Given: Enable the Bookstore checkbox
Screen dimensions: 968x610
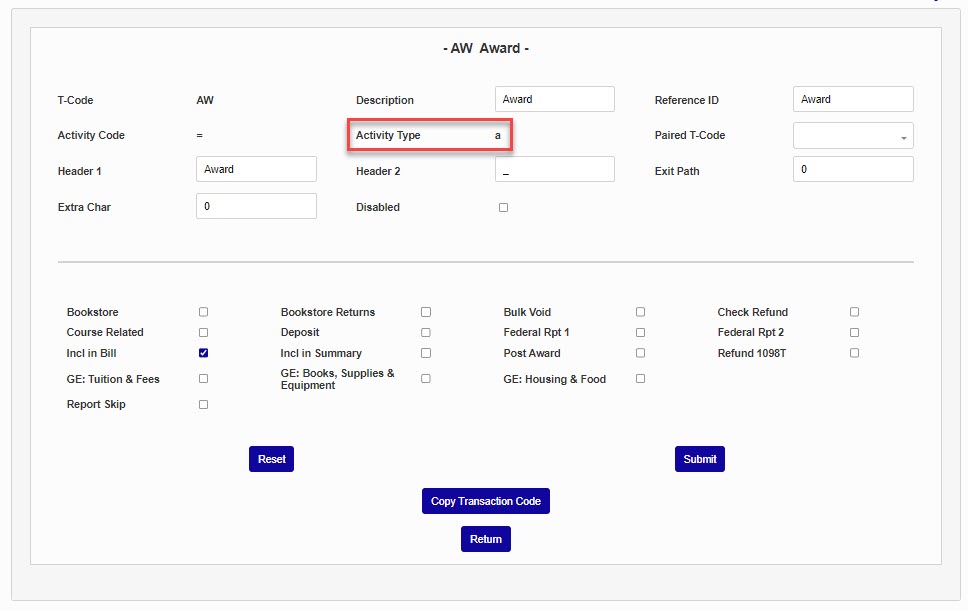Looking at the screenshot, I should (203, 312).
